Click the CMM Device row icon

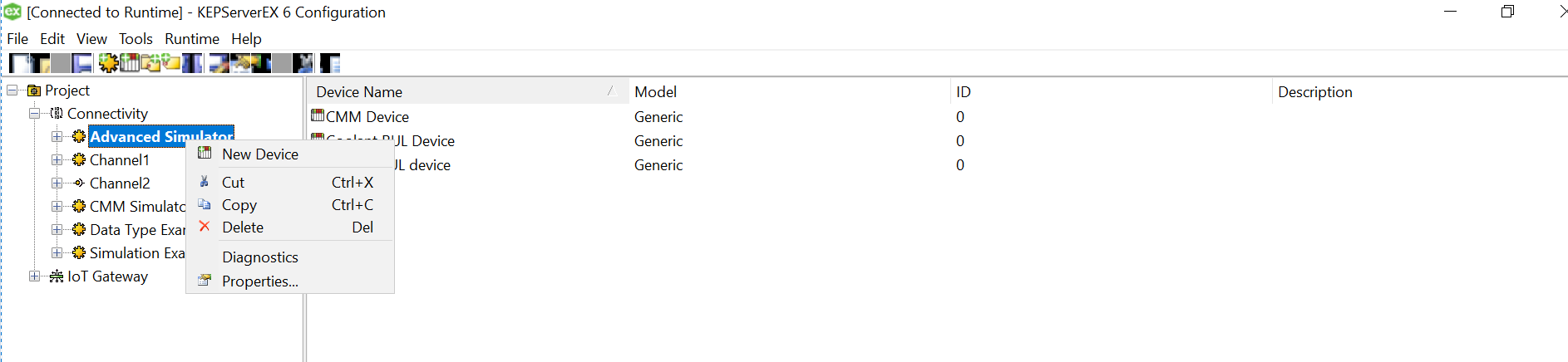pyautogui.click(x=318, y=115)
